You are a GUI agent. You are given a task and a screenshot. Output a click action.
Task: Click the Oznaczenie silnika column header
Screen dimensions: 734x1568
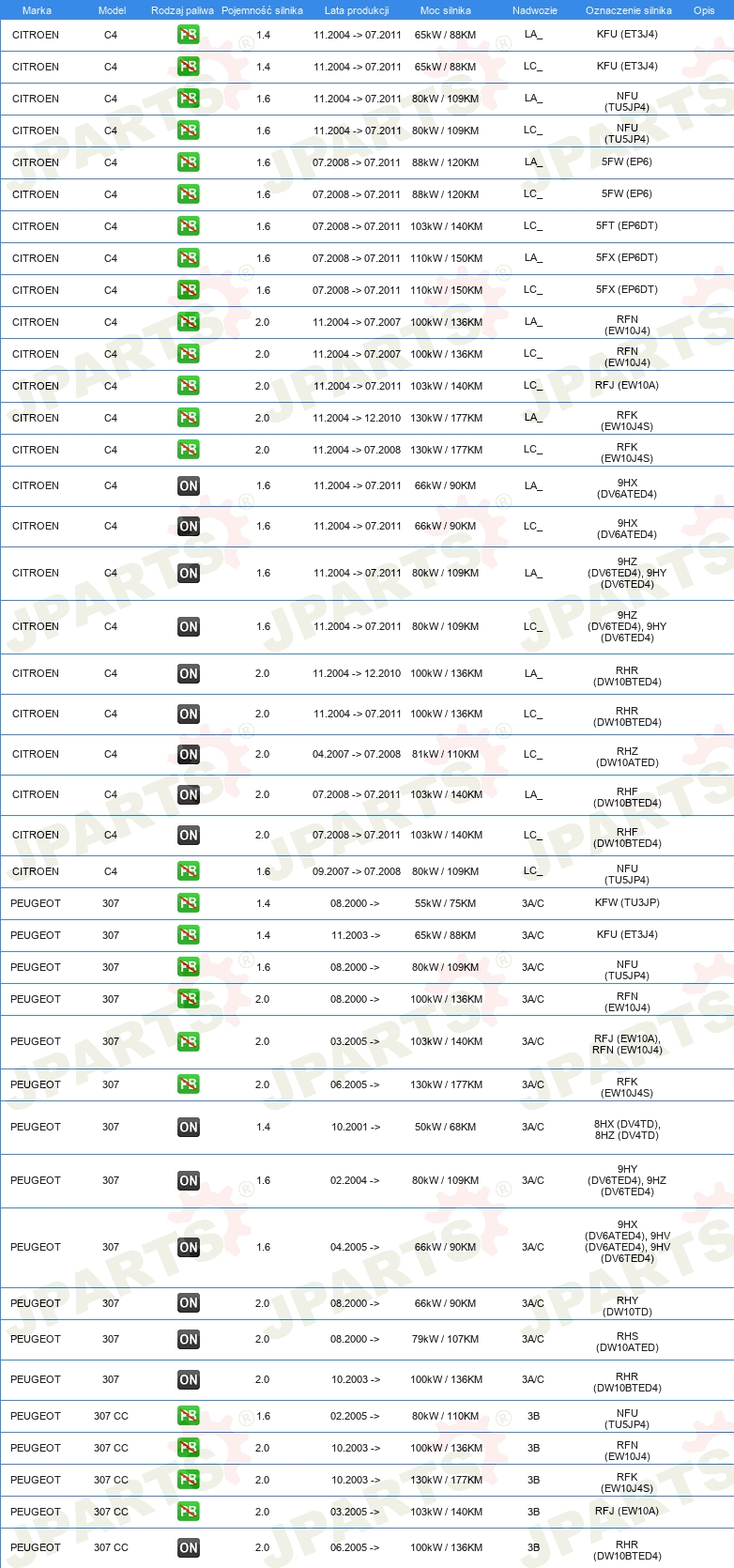click(x=629, y=10)
